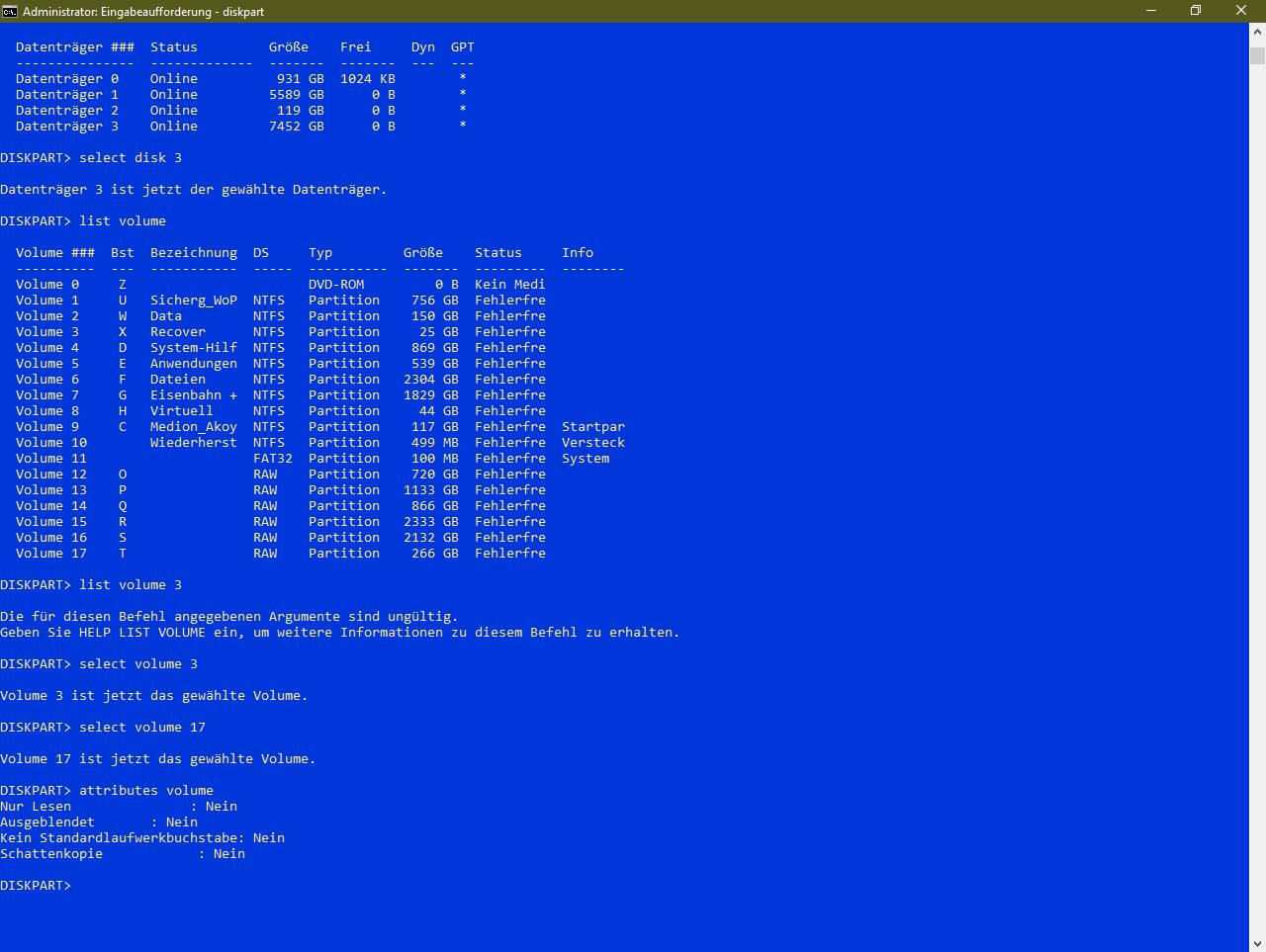Click the 'Kein Standardlaufwerkbuchstabe' attribute line
Screen dimensions: 1266x952
click(x=142, y=838)
